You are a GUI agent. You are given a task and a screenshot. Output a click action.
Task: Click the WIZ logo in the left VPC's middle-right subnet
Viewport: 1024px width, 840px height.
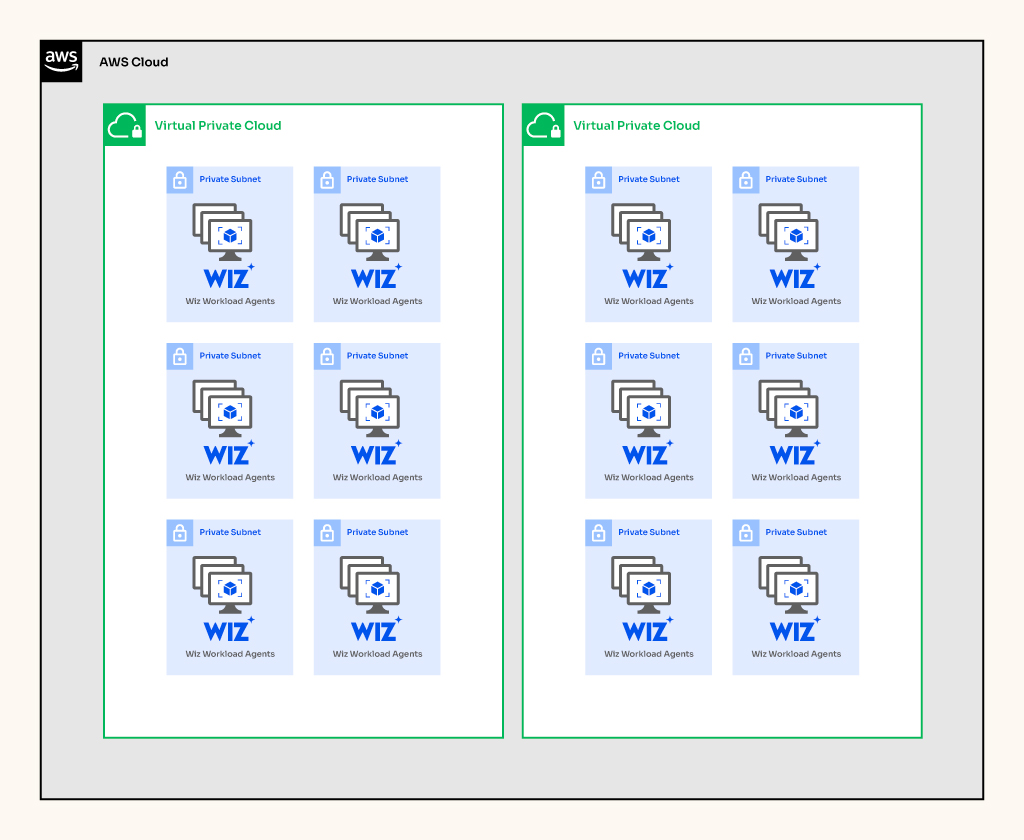click(x=377, y=453)
